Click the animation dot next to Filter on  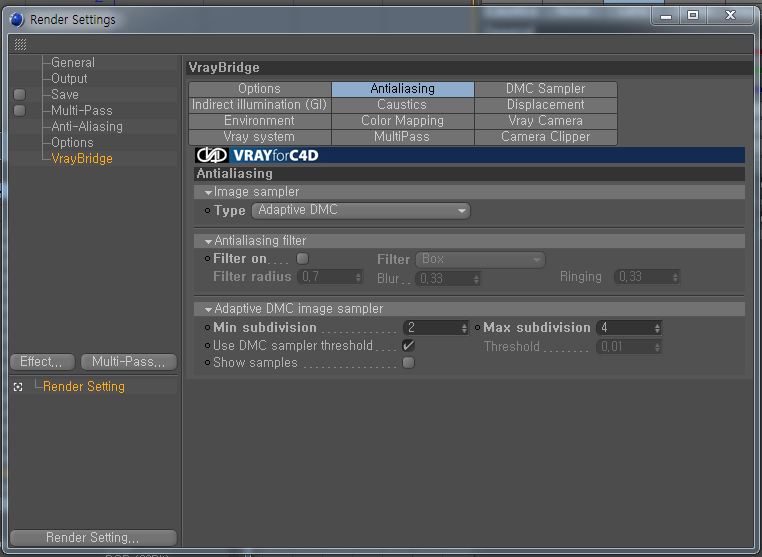pos(208,259)
